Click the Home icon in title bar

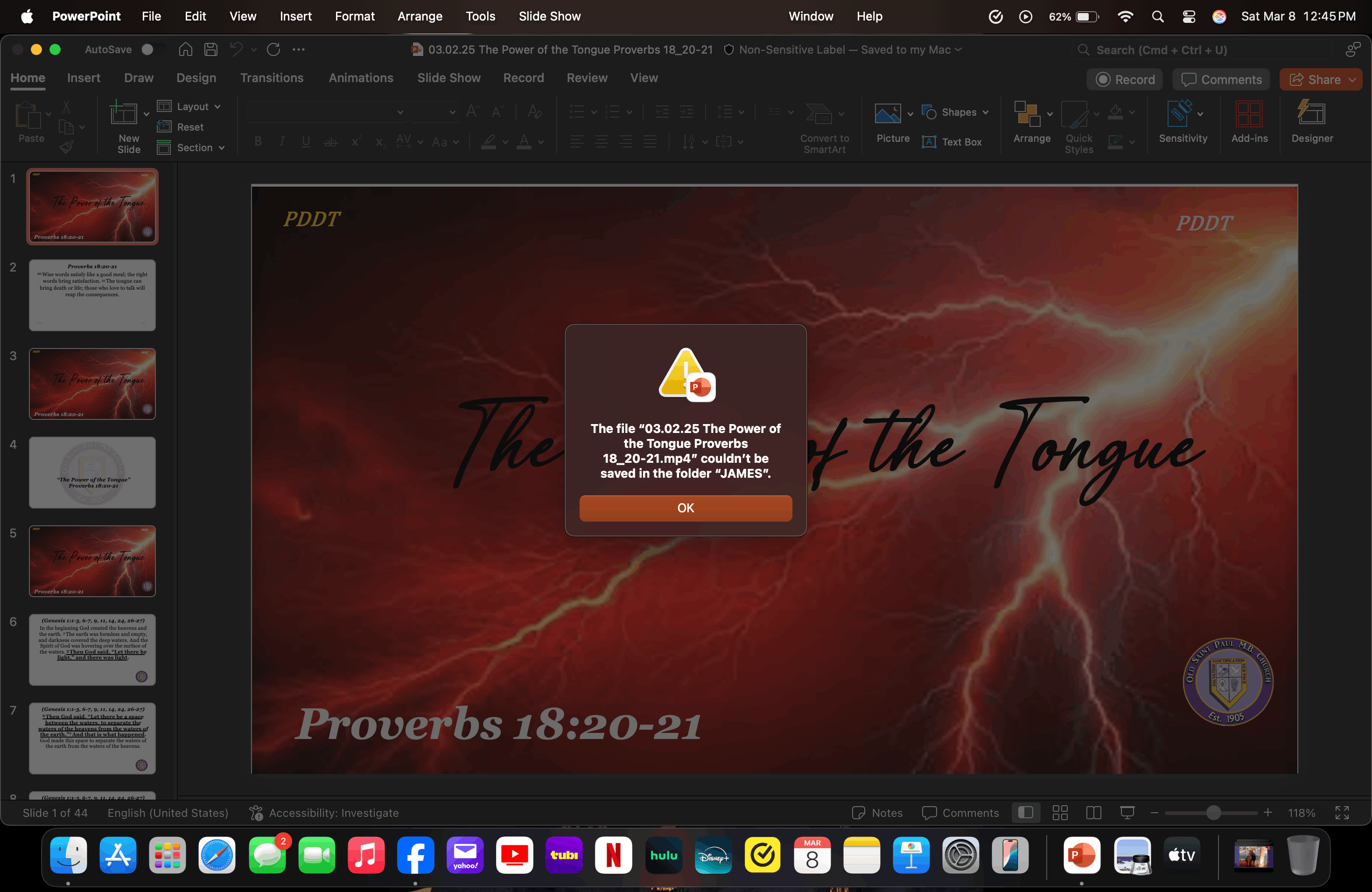185,49
